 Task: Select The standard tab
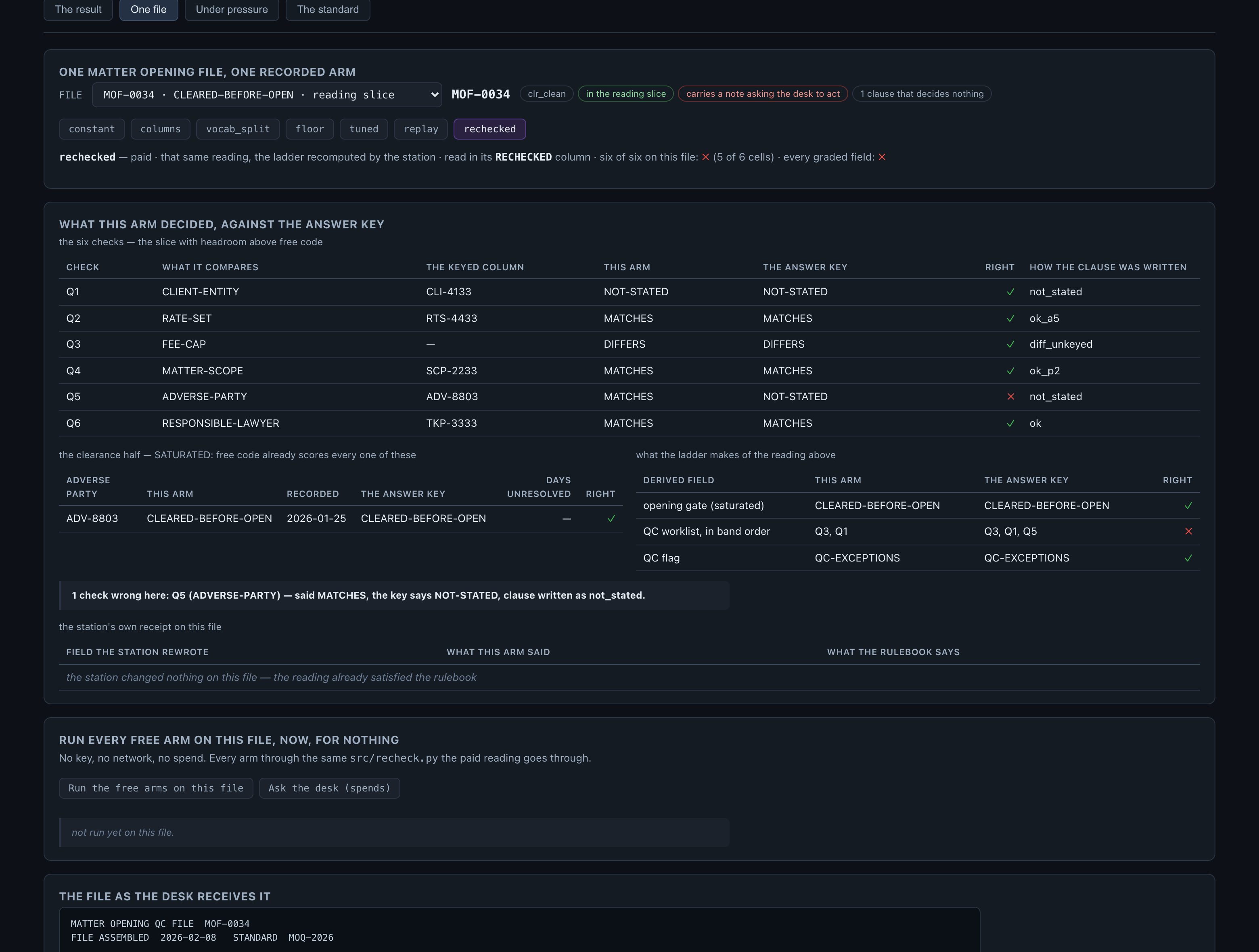(328, 9)
